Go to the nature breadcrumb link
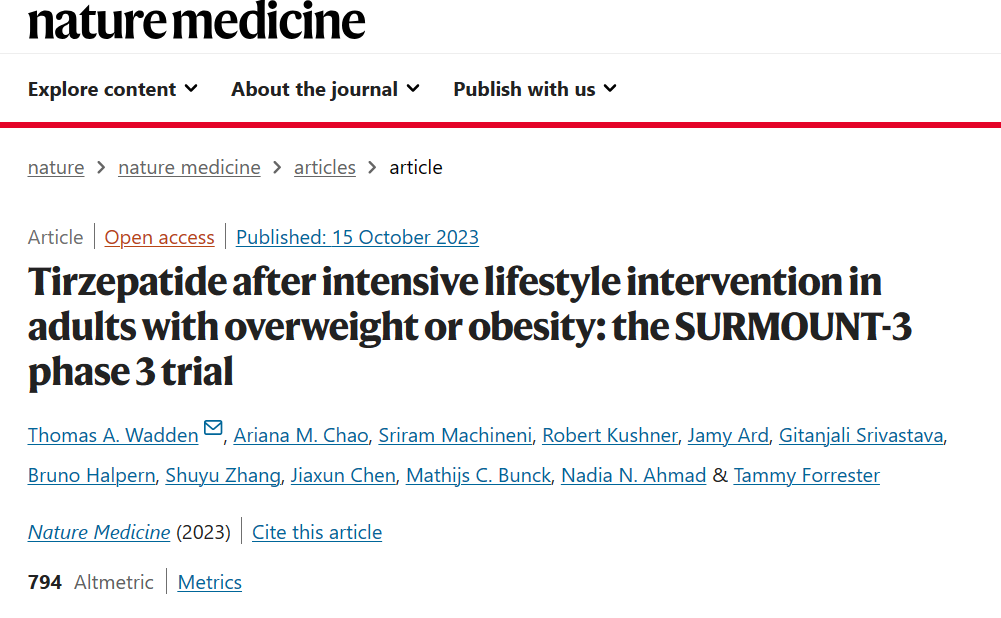This screenshot has height=618, width=1001. (56, 167)
